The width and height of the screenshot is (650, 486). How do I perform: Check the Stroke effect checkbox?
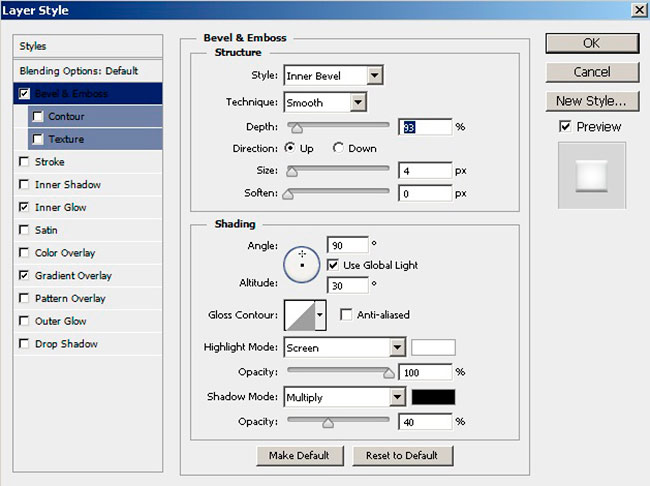(24, 161)
